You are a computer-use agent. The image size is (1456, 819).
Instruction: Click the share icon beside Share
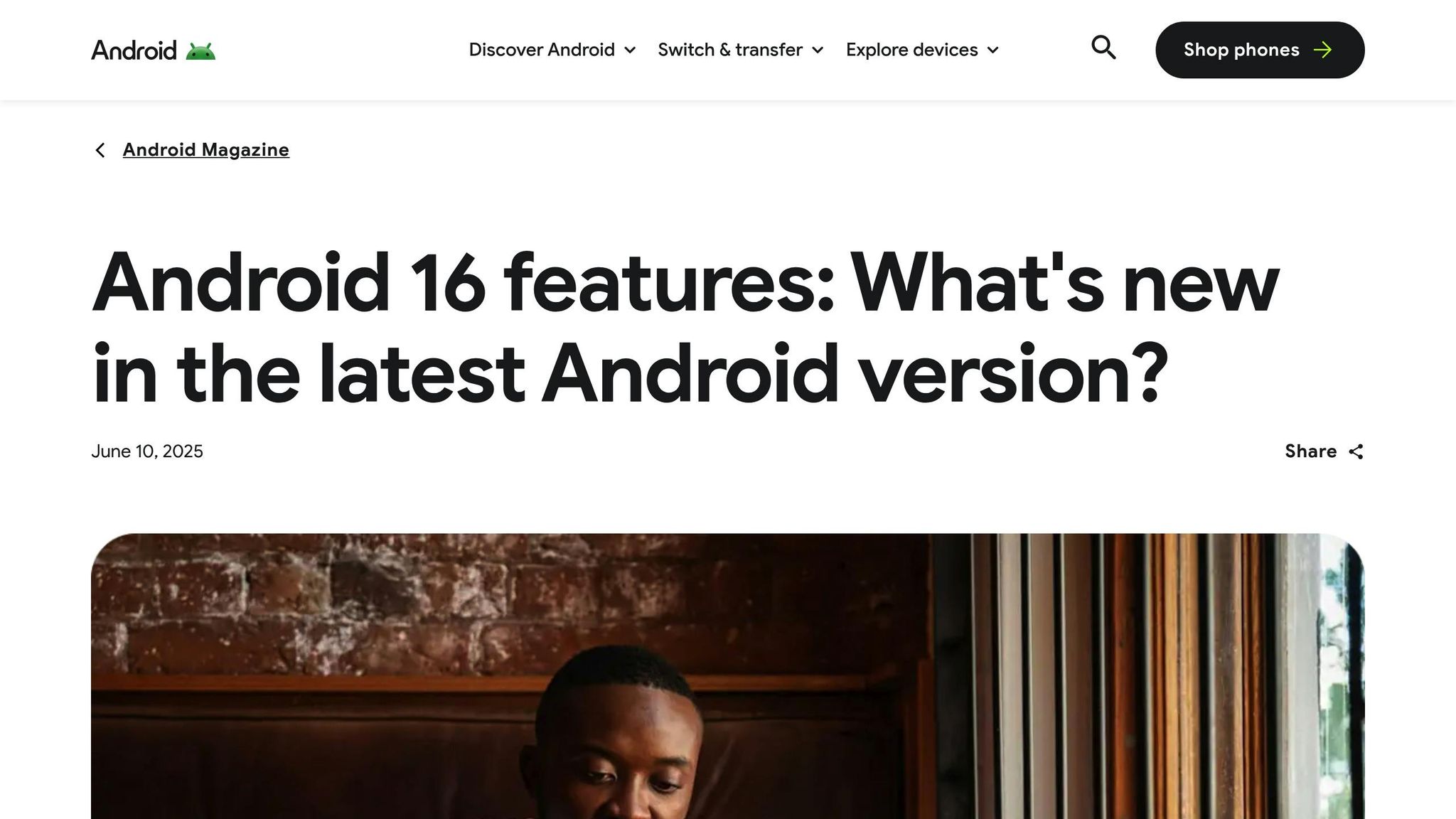(x=1356, y=451)
